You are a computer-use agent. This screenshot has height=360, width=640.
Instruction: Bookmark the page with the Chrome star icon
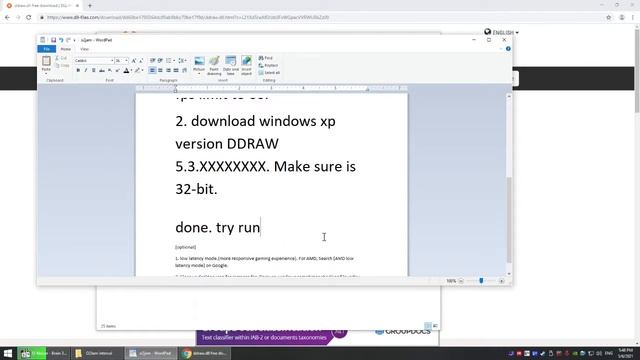(x=609, y=18)
